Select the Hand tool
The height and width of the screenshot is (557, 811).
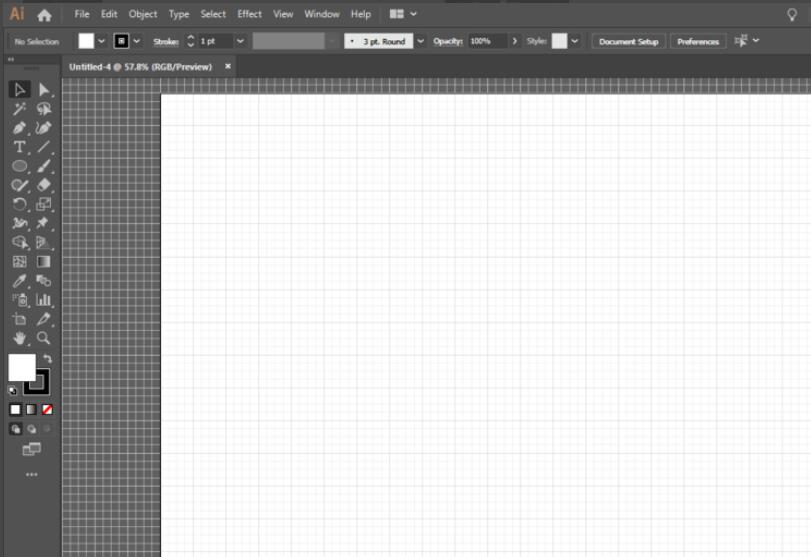(x=20, y=338)
